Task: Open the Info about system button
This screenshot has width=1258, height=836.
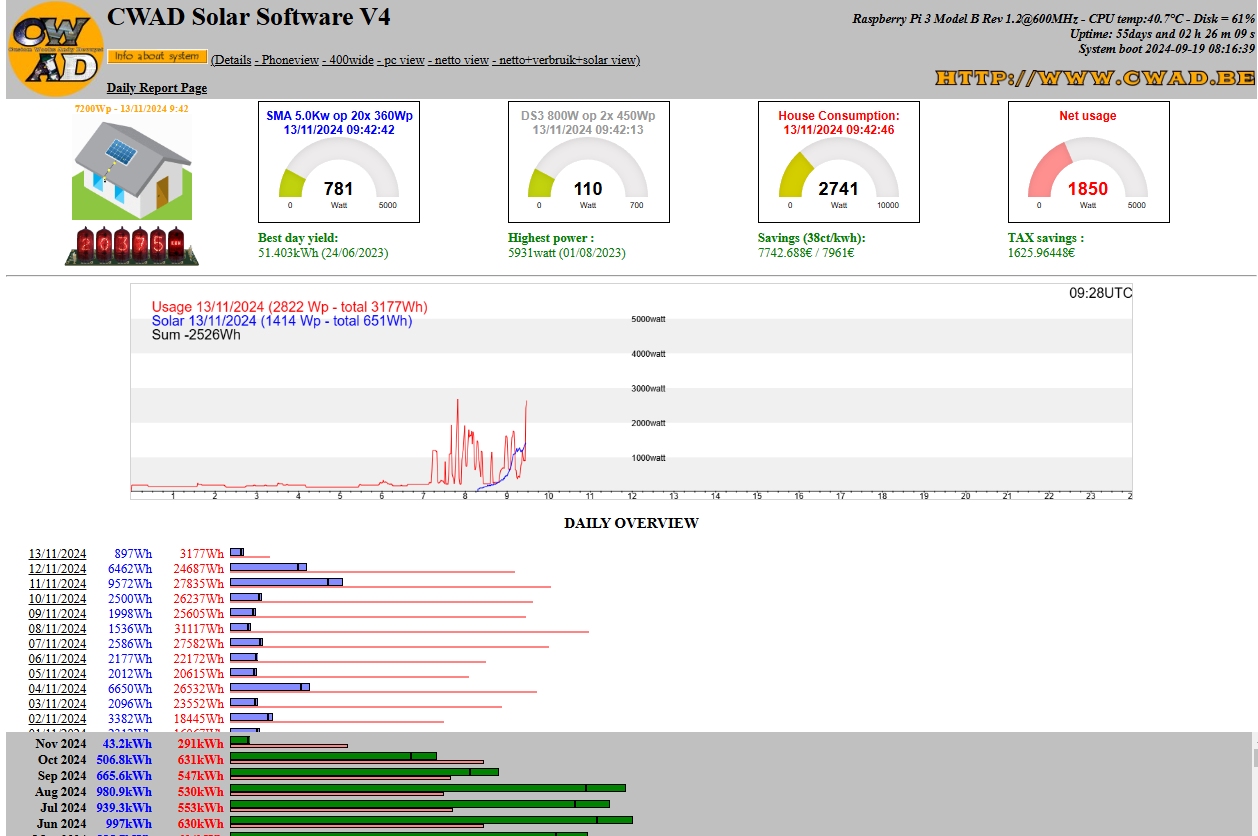Action: point(157,57)
